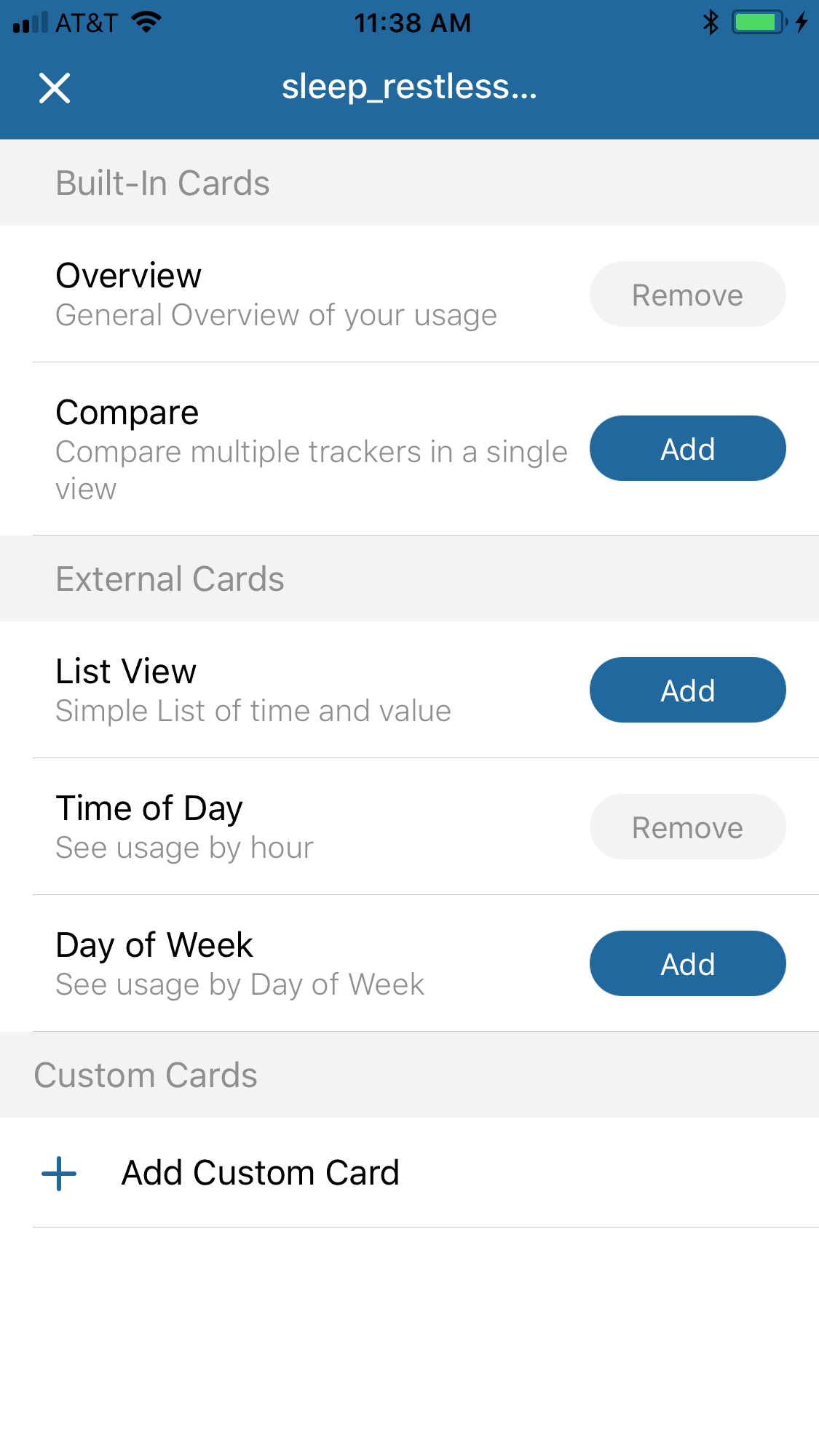819x1456 pixels.
Task: Select Add Custom Card
Action: 260,1171
